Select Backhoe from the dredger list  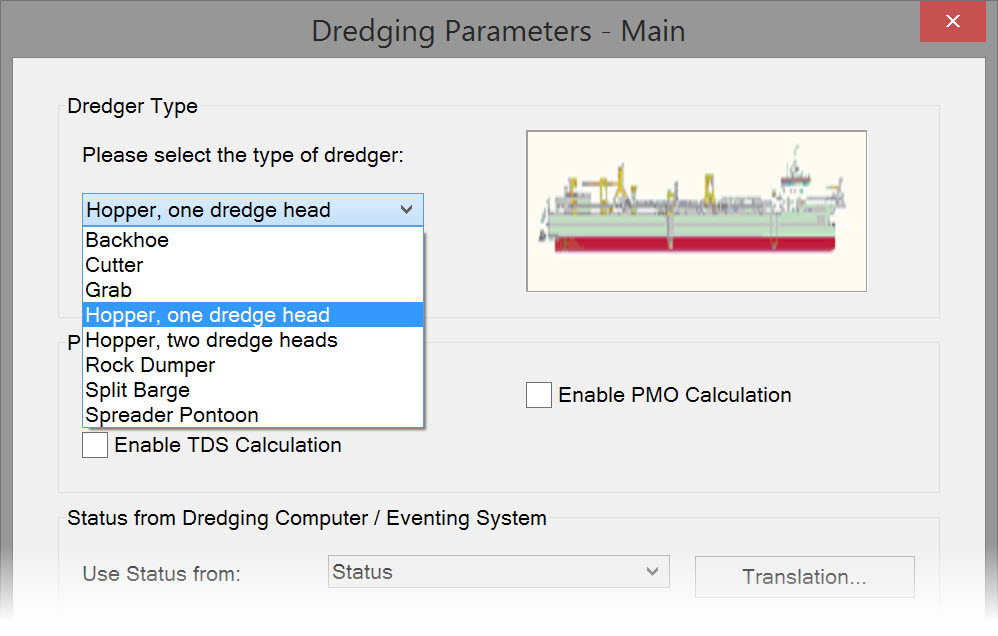(x=127, y=240)
